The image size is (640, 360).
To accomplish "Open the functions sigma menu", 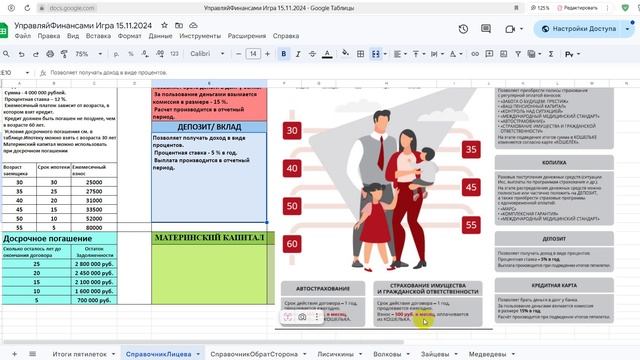I will [x=551, y=54].
